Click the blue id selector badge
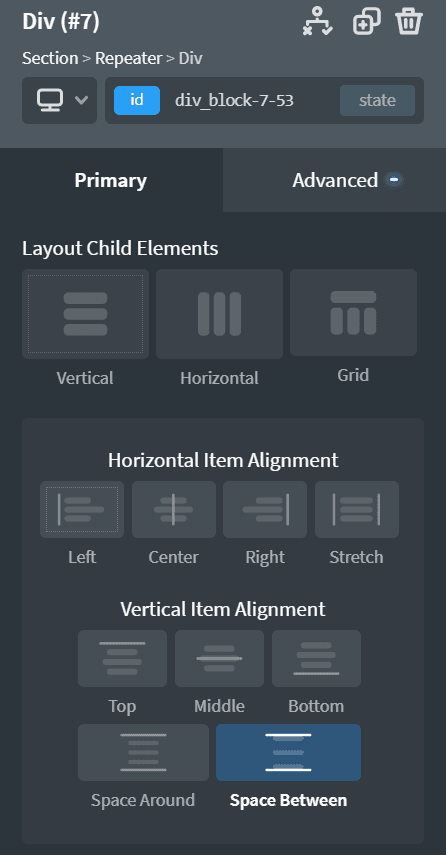This screenshot has height=855, width=446. [137, 100]
